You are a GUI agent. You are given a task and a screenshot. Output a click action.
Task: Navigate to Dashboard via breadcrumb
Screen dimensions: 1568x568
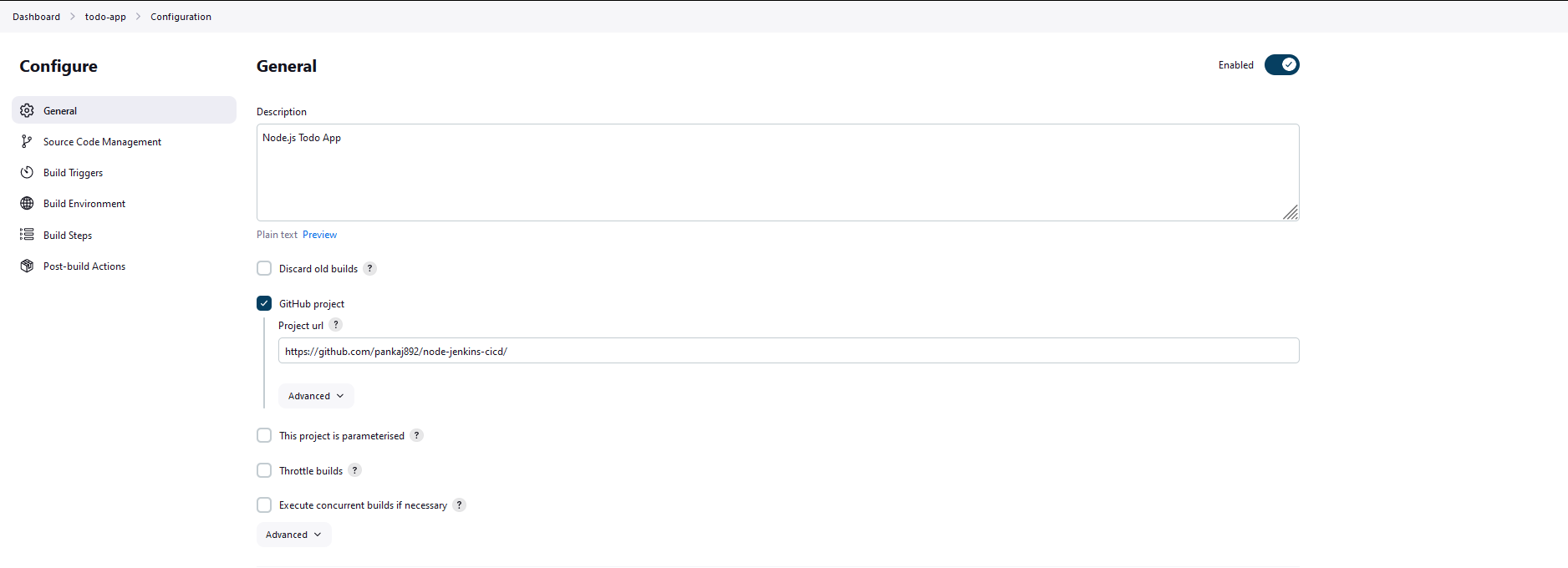[x=36, y=16]
